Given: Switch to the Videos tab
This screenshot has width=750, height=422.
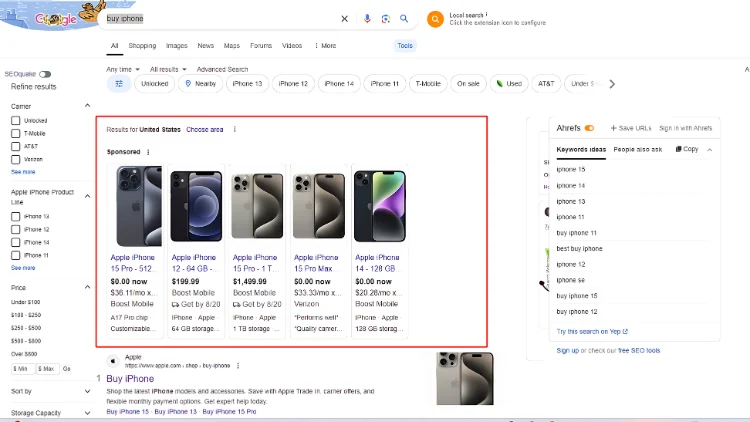Looking at the screenshot, I should point(292,45).
